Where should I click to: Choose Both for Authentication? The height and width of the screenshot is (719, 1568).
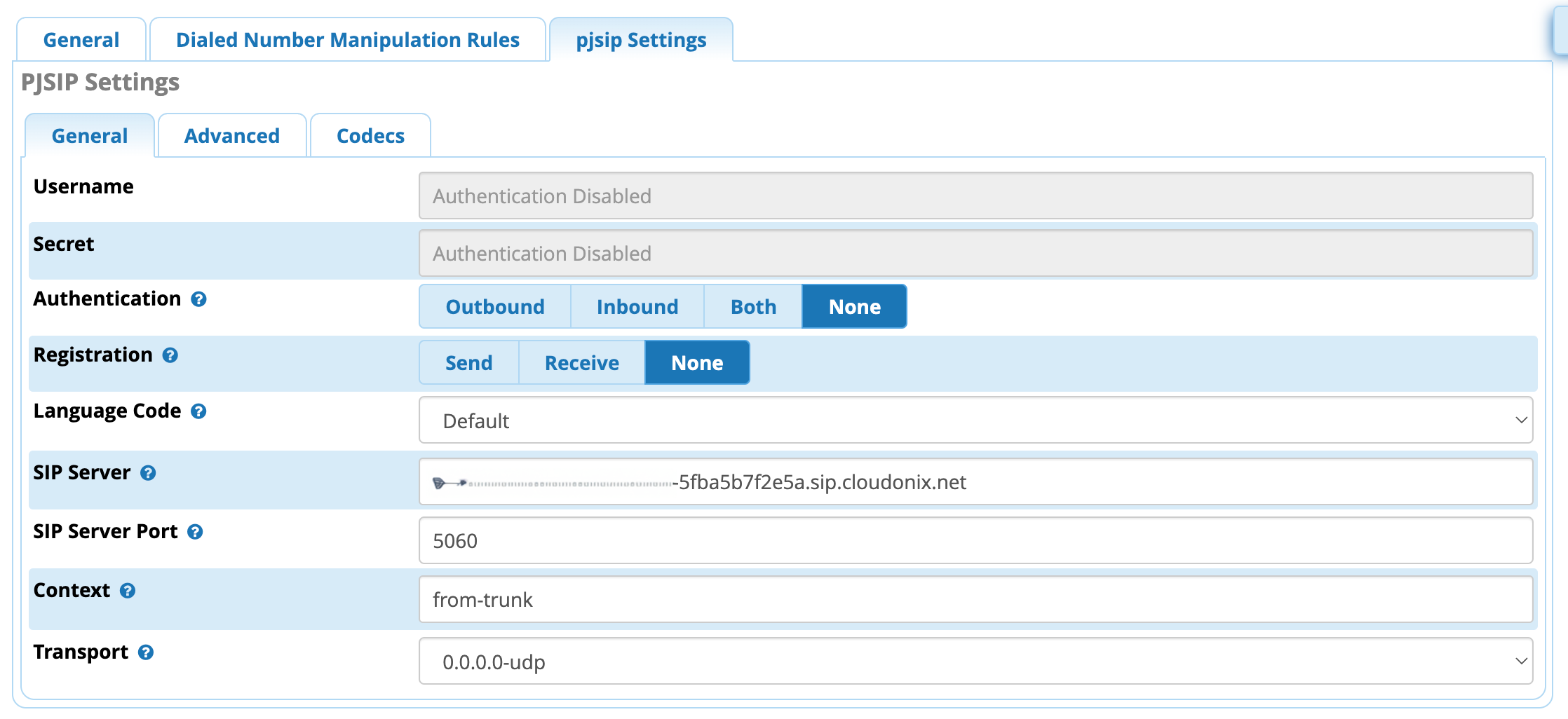[752, 306]
